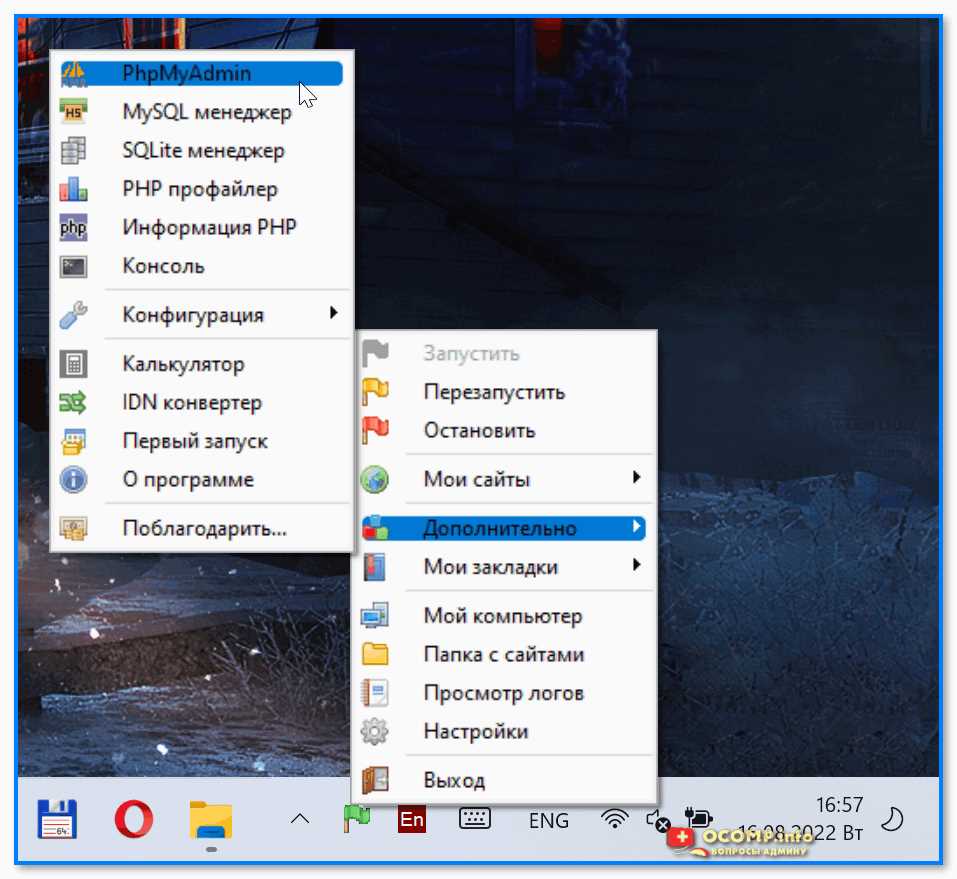Open Настройки from the tray menu
This screenshot has height=879, width=957.
point(504,731)
